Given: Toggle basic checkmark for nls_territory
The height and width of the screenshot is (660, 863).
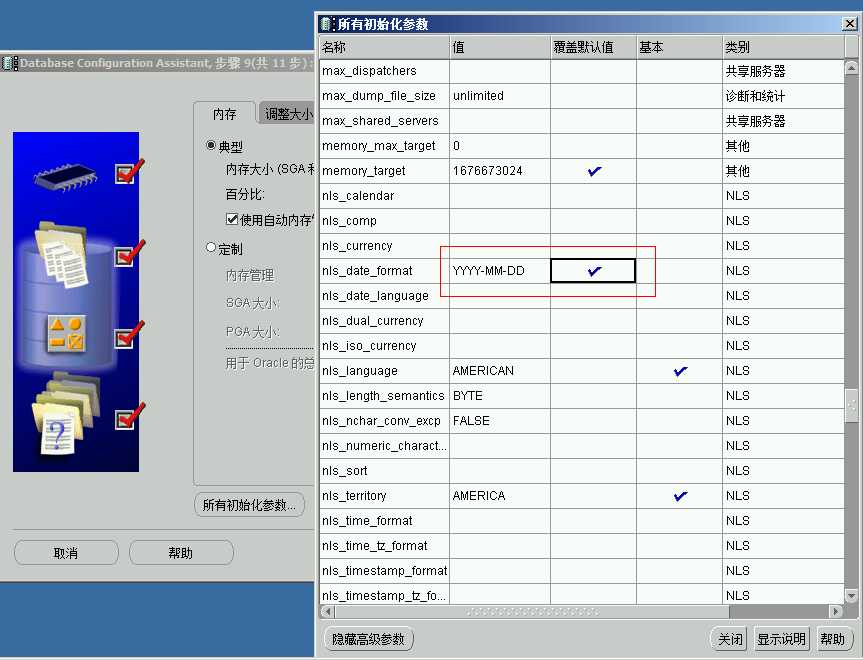Looking at the screenshot, I should tap(680, 496).
